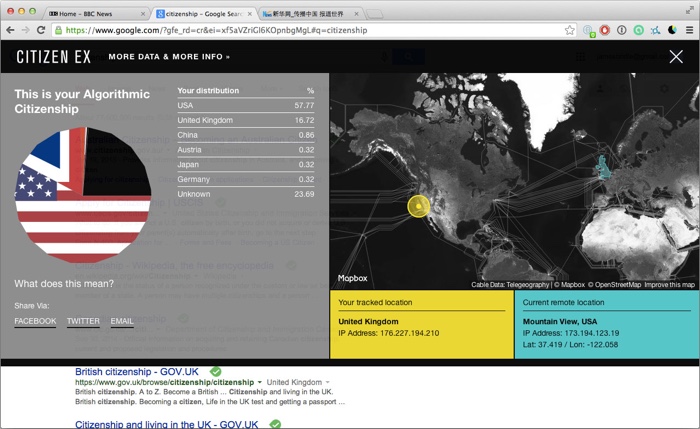
Task: Switch to the Xinhua news tab
Action: (x=308, y=14)
